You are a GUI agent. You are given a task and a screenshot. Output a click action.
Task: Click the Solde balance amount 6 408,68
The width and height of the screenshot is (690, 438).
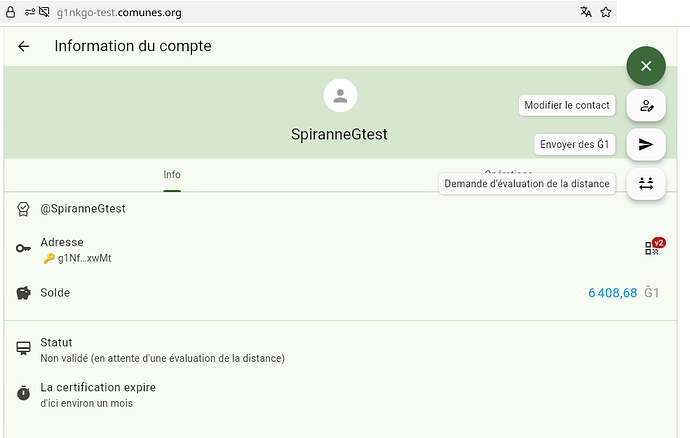[612, 293]
